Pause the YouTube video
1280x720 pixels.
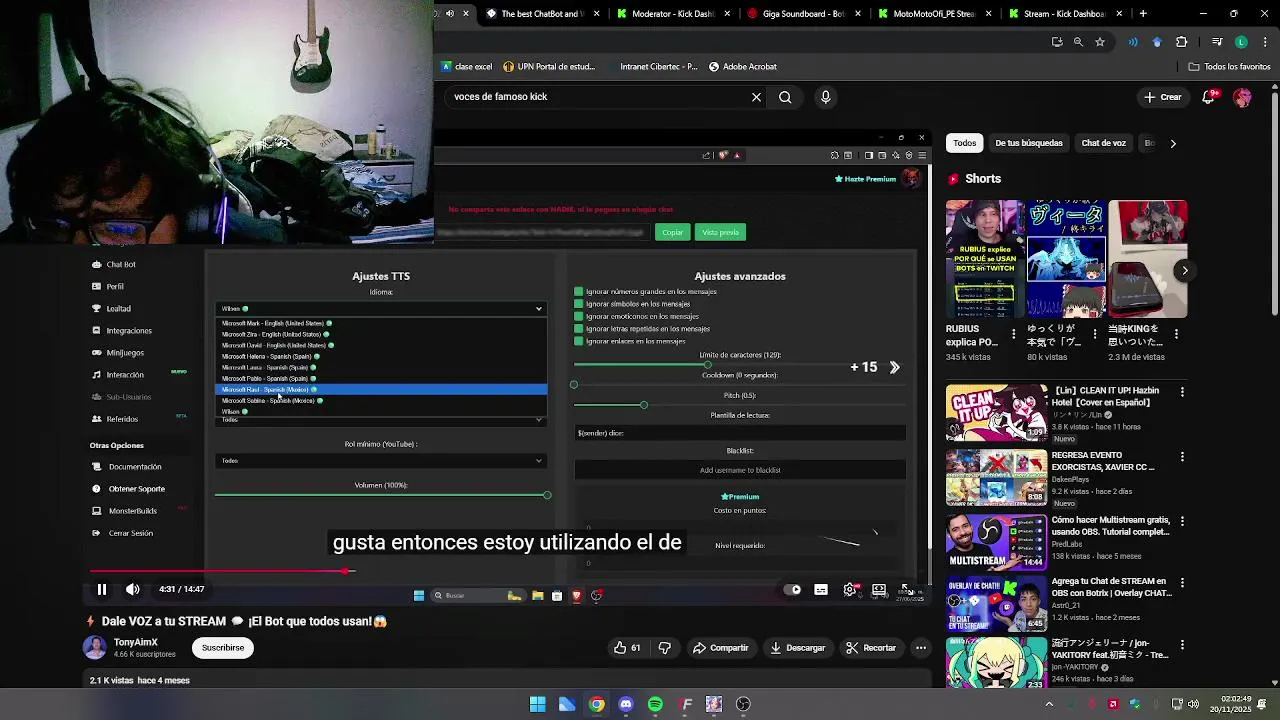[x=101, y=589]
